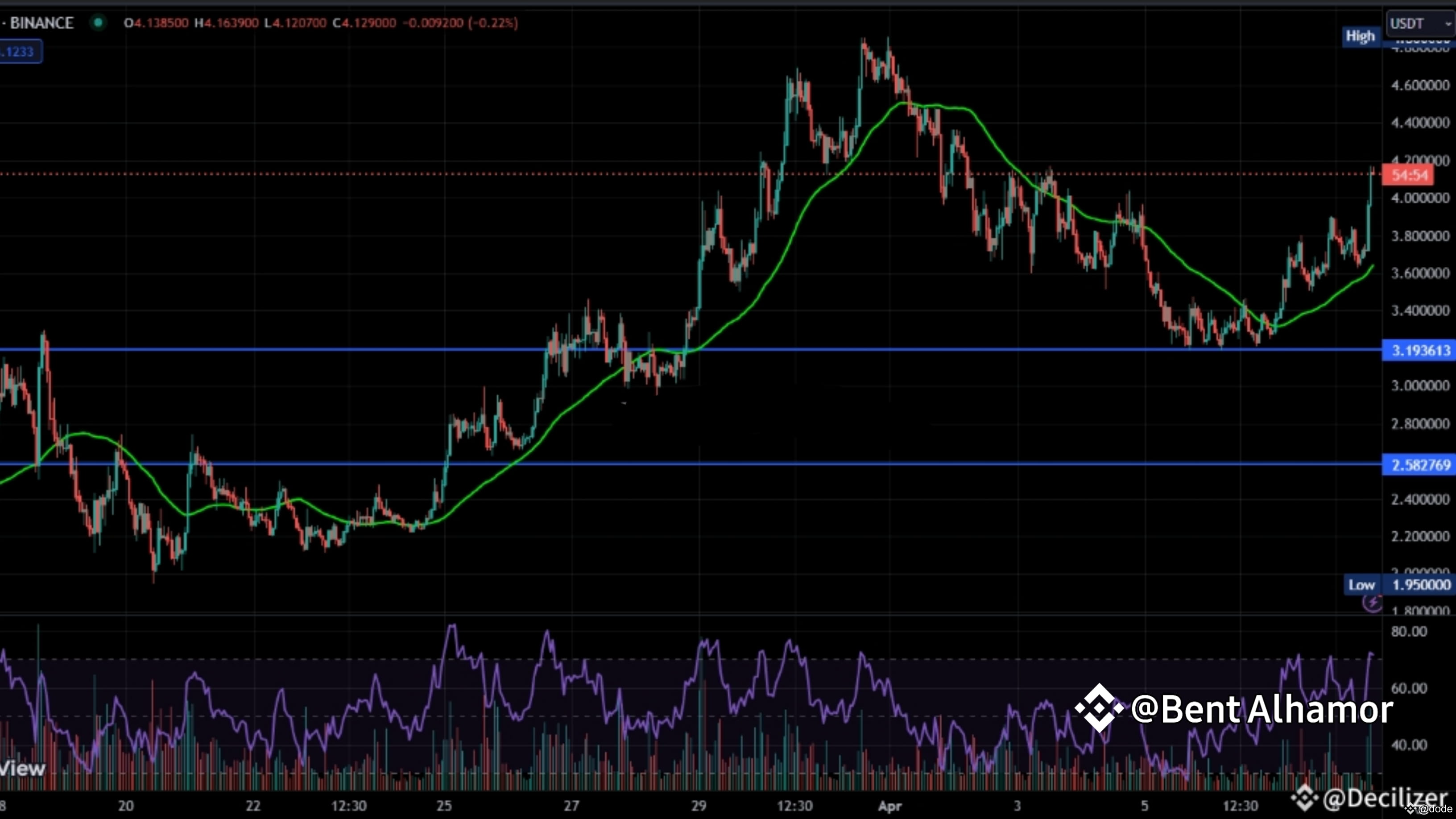Screen dimensions: 1456x819
Task: Click the 25 date label on time axis
Action: (x=444, y=806)
